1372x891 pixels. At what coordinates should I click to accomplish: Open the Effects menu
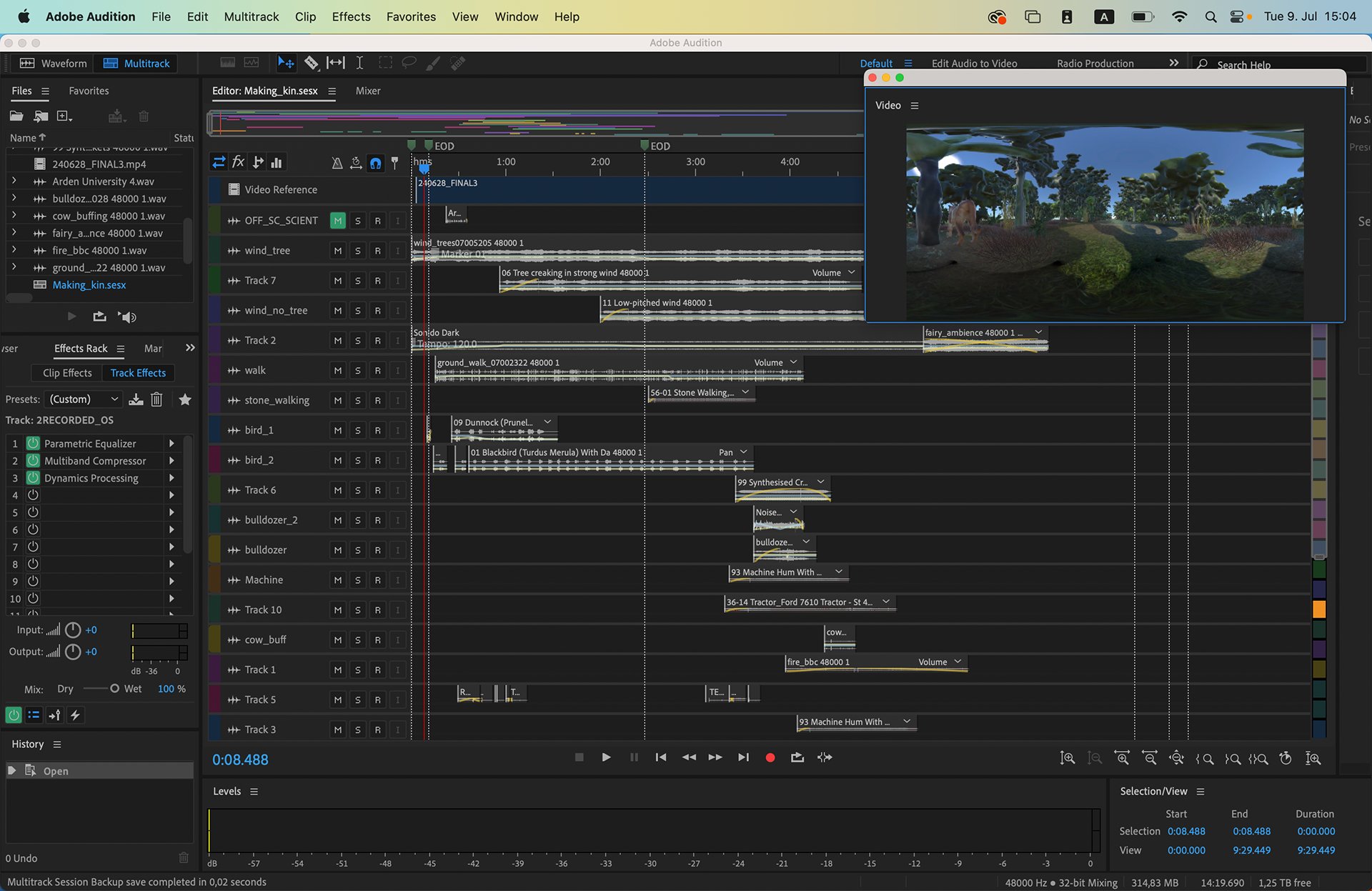point(351,16)
